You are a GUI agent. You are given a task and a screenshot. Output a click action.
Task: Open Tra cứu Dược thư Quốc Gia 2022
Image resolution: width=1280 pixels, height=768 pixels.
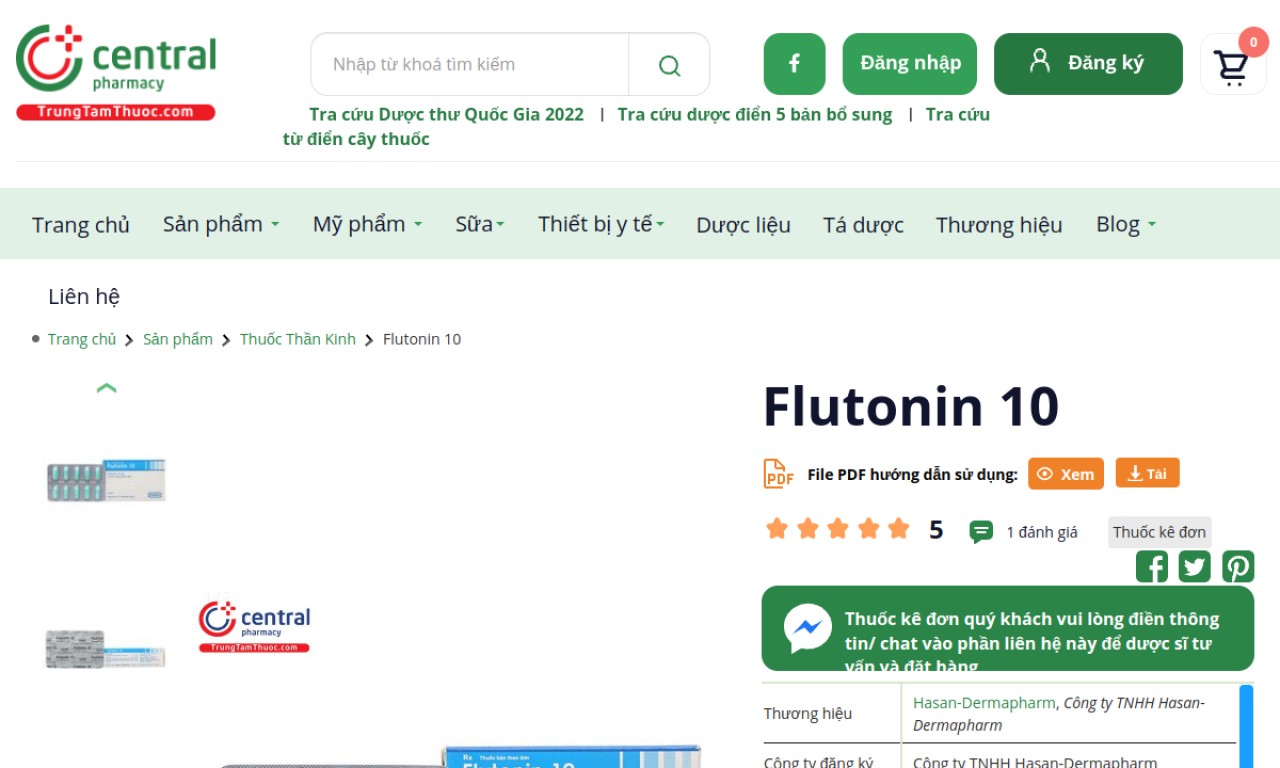click(x=446, y=114)
